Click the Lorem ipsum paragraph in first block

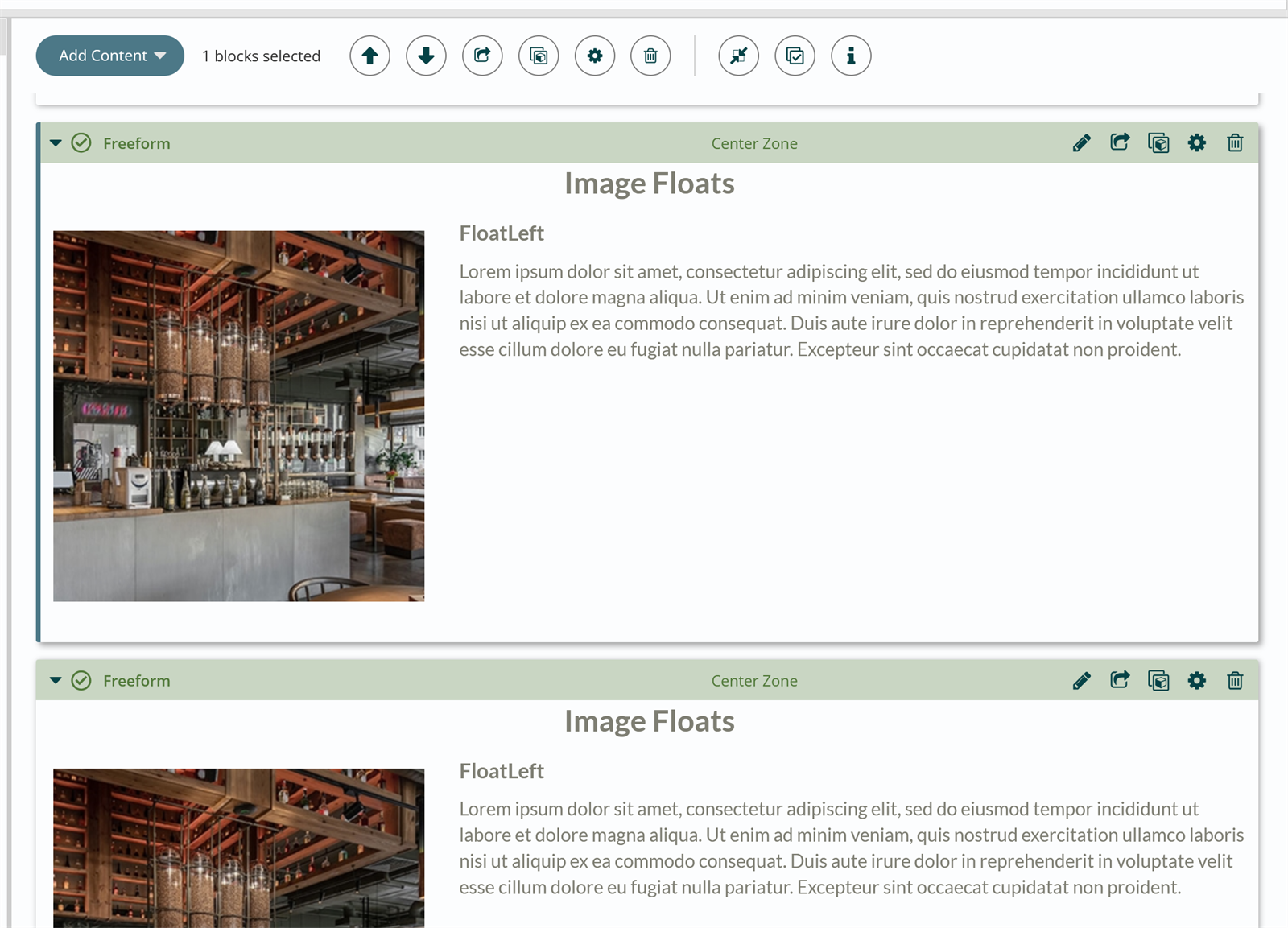(852, 311)
